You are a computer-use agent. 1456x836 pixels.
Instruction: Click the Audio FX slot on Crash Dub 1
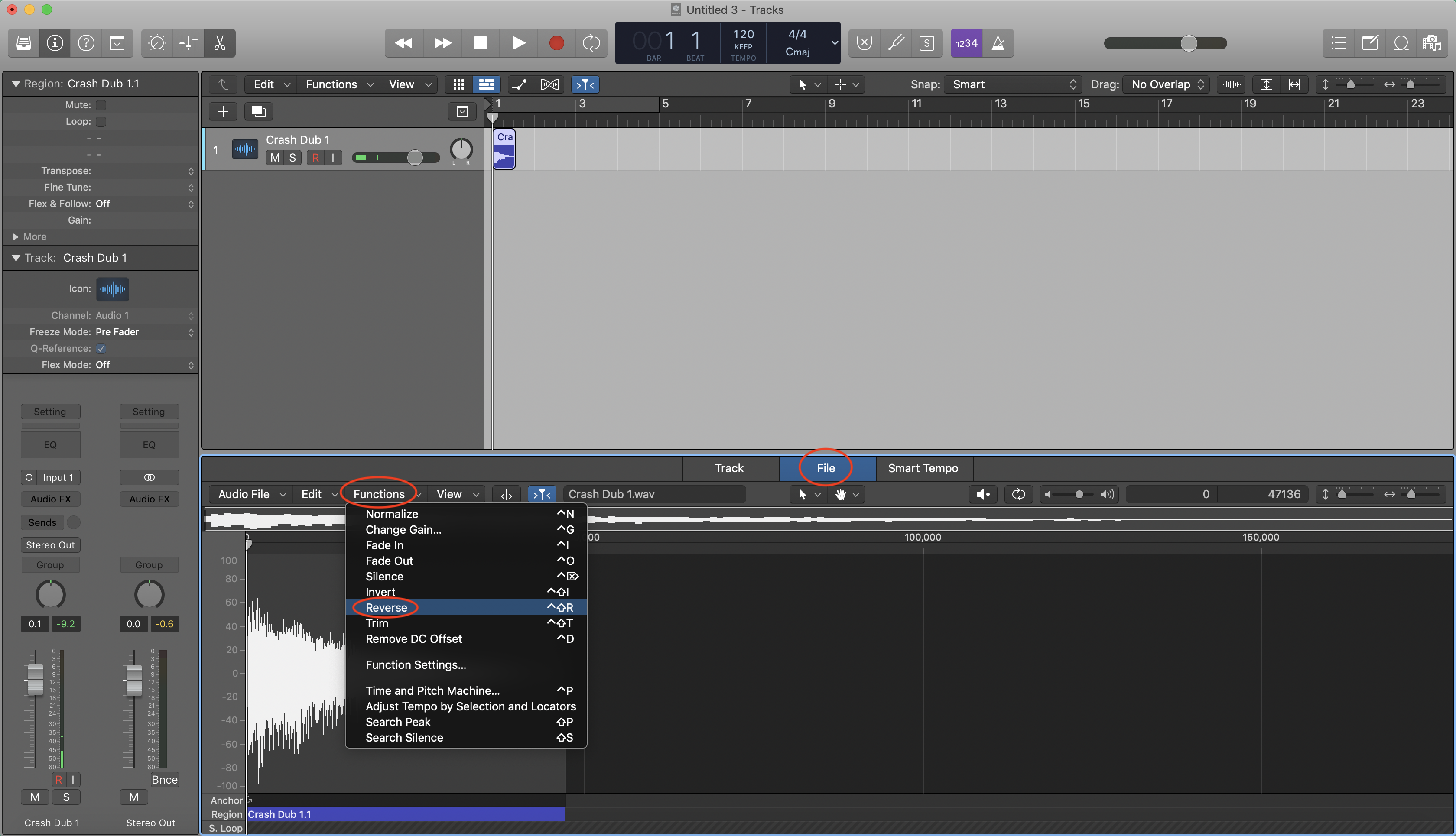click(x=51, y=499)
